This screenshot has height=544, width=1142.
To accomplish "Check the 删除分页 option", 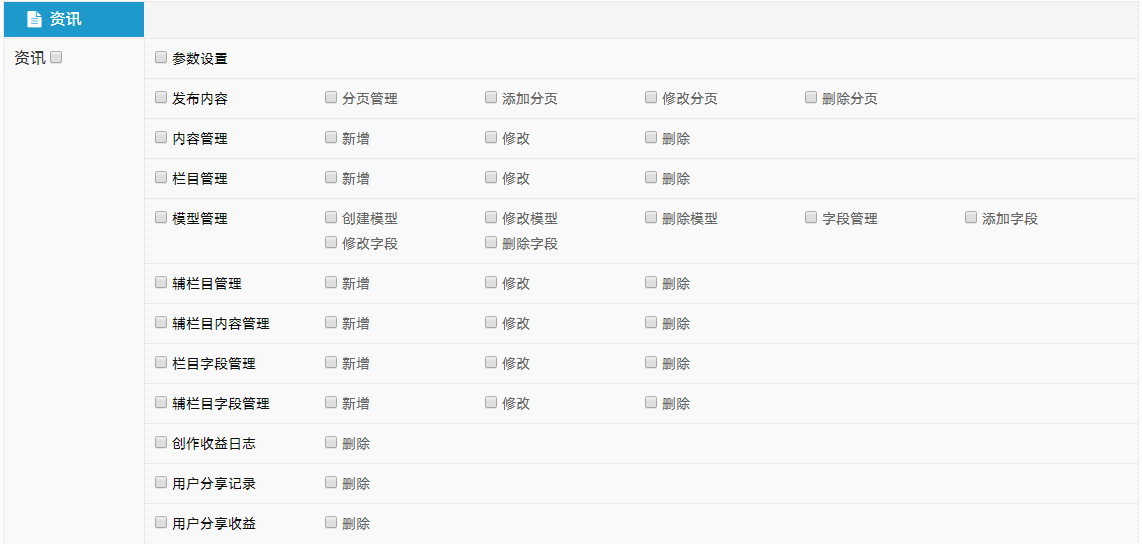I will (x=811, y=98).
